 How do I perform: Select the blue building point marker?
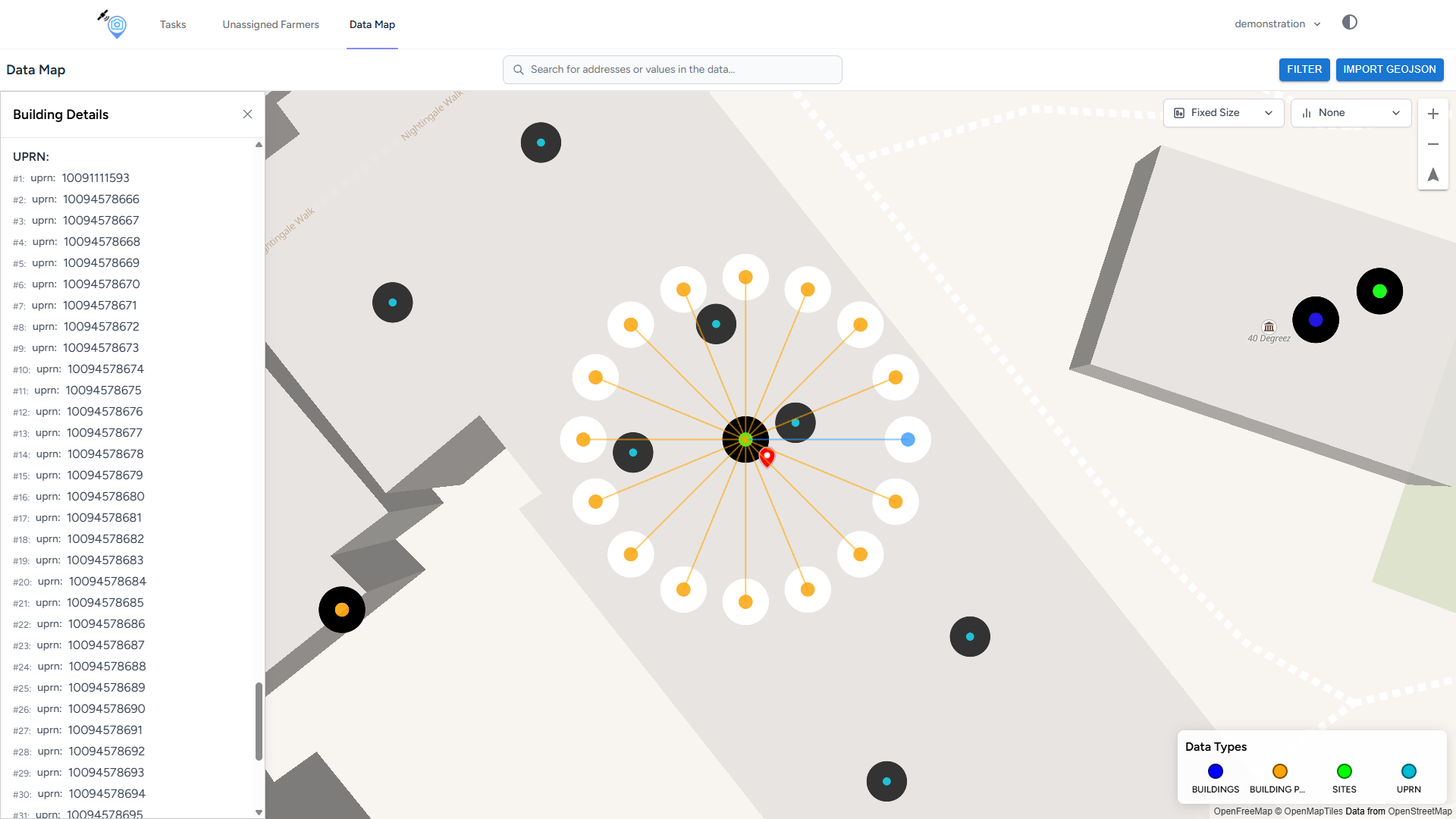[1315, 320]
